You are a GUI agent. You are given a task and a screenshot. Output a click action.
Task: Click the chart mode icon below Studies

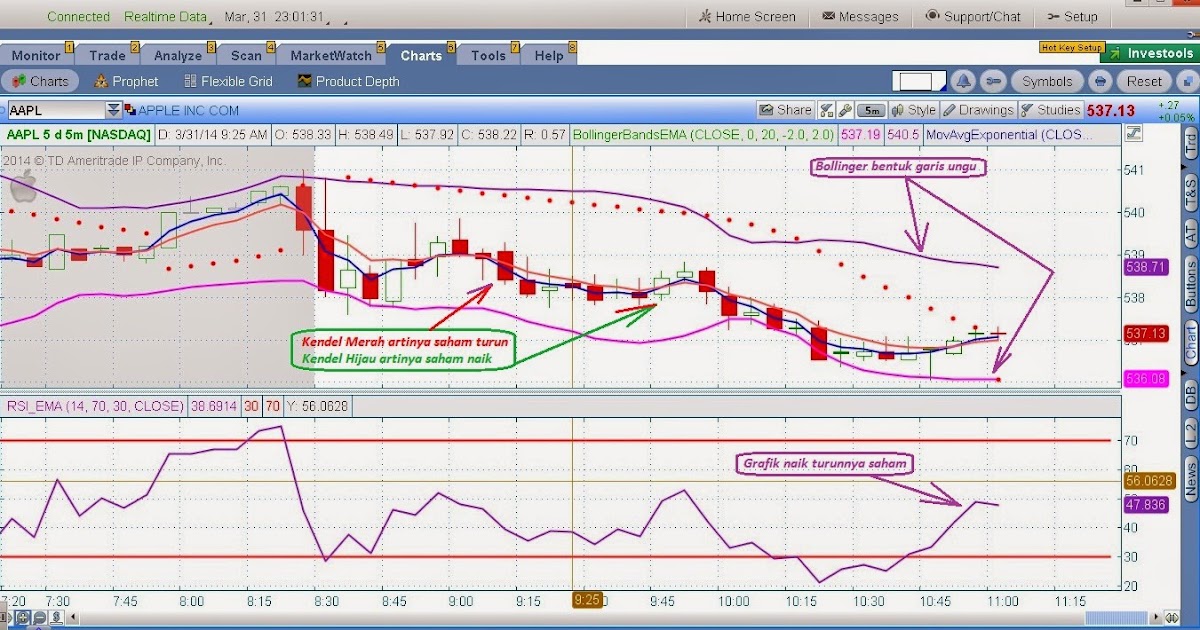1134,133
